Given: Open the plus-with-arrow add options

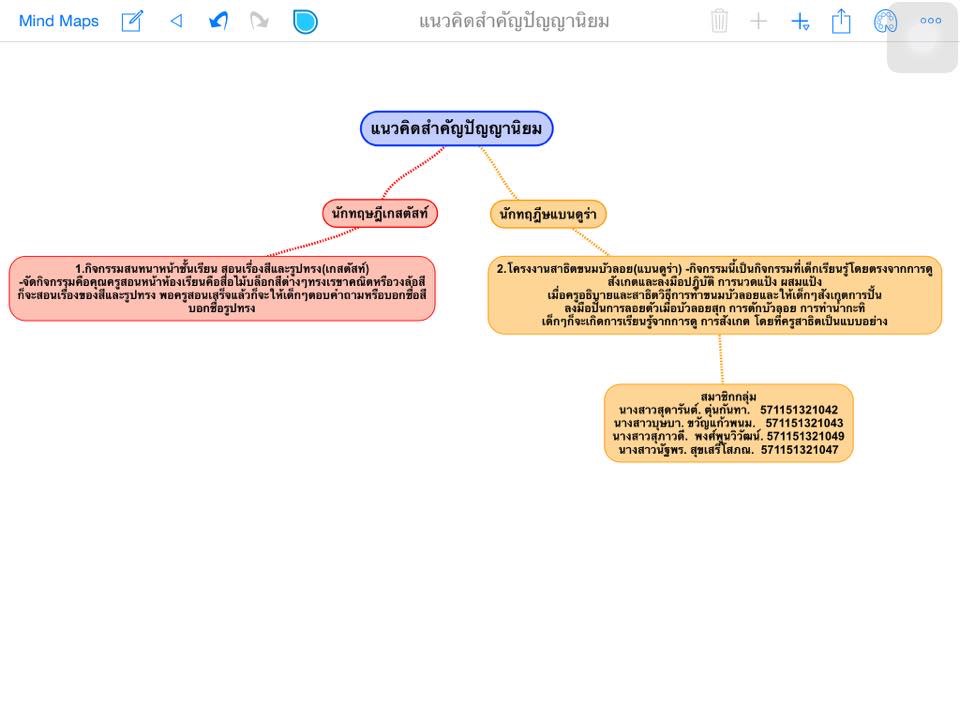Looking at the screenshot, I should click(x=800, y=21).
